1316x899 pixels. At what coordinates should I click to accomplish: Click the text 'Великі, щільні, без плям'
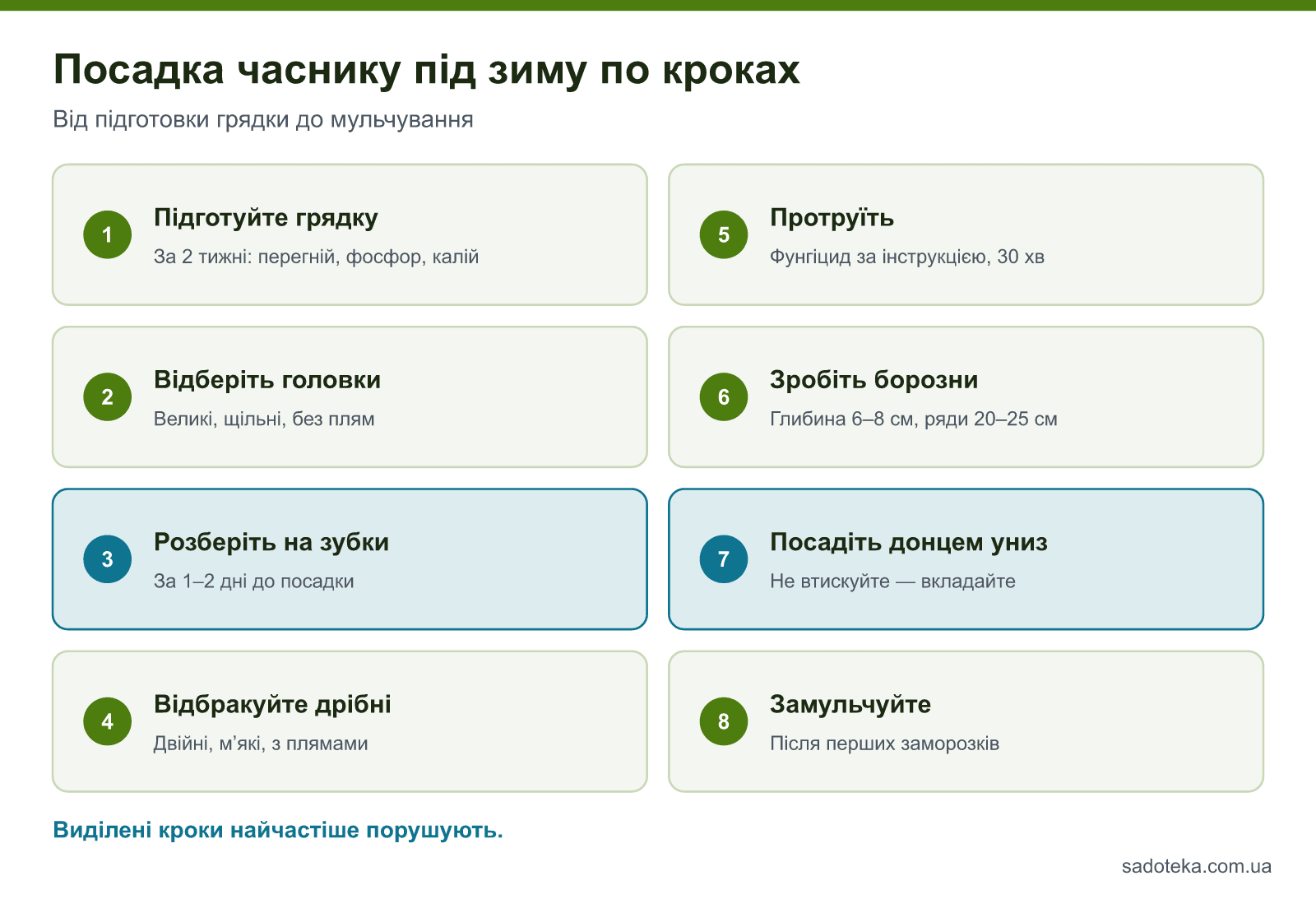click(x=264, y=419)
